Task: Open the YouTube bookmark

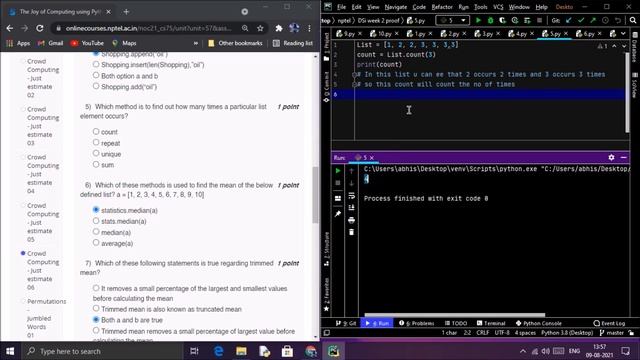Action: pyautogui.click(x=87, y=43)
